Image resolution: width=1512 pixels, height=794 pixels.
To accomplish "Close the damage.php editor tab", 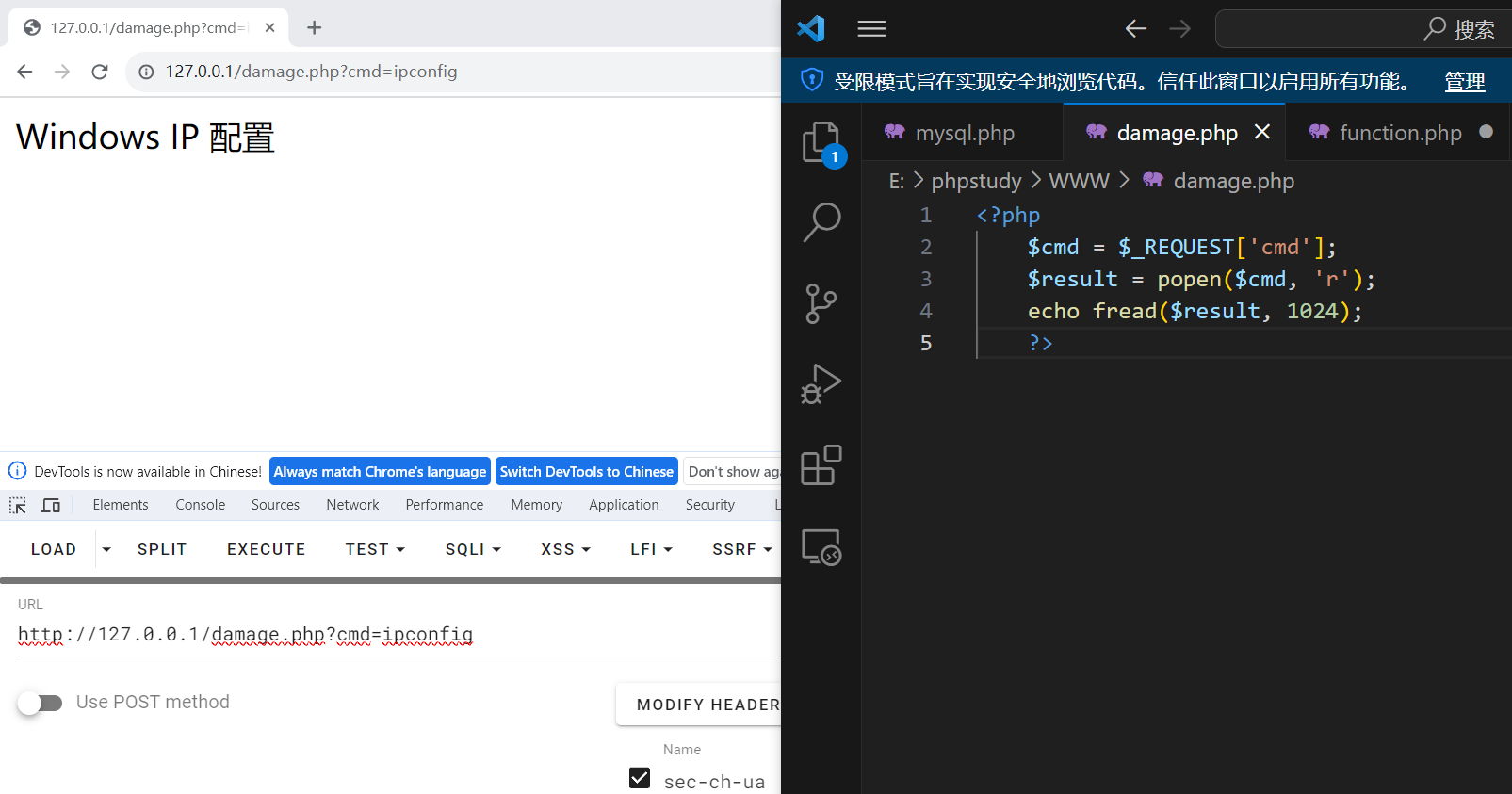I will point(1262,132).
